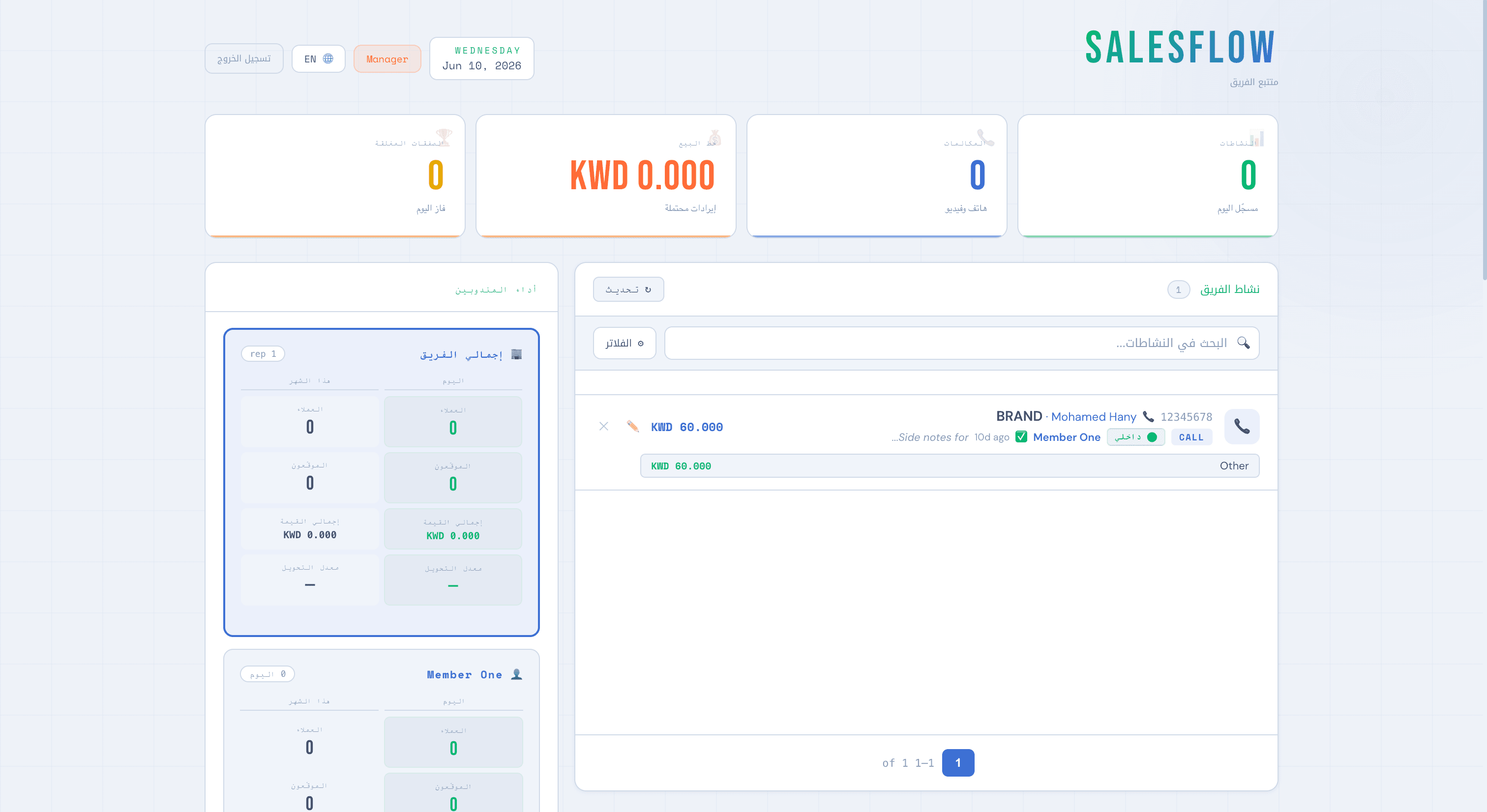Click the calls card phone icon
The height and width of the screenshot is (812, 1487).
[985, 137]
